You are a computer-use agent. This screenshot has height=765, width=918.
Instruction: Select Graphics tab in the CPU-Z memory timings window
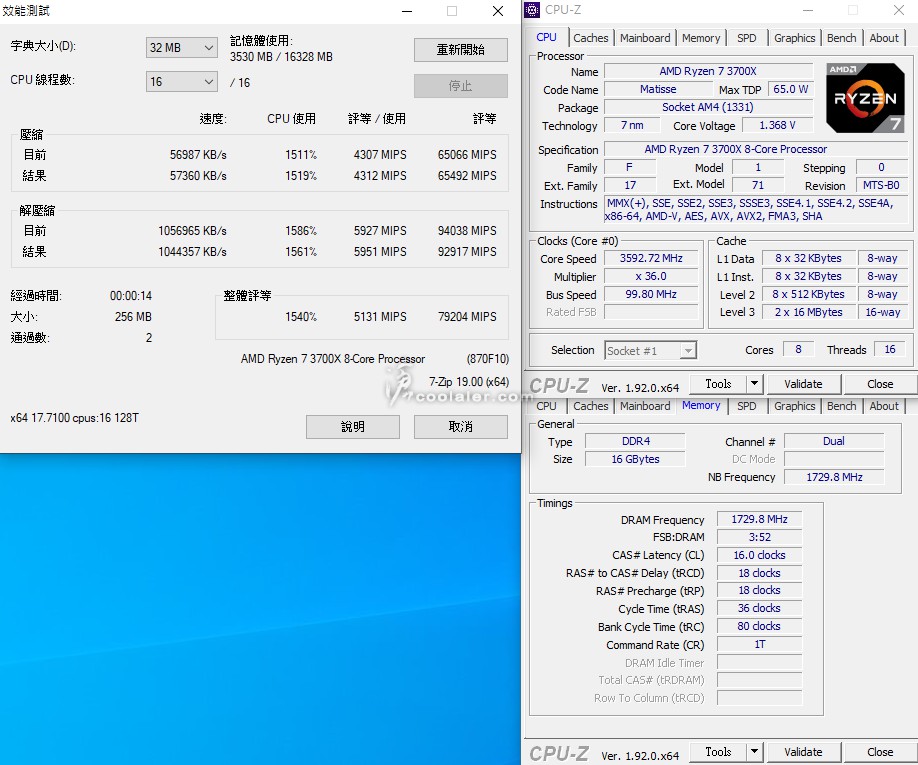point(794,406)
